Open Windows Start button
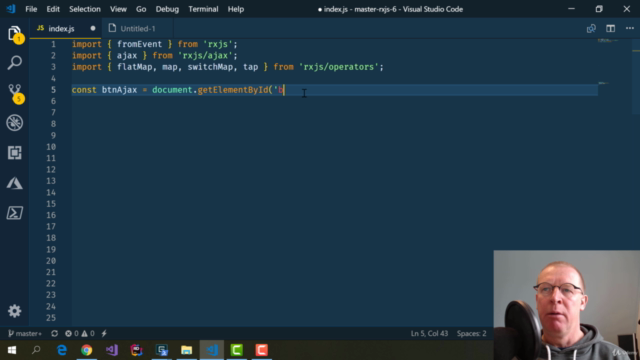The image size is (640, 360). (11, 350)
